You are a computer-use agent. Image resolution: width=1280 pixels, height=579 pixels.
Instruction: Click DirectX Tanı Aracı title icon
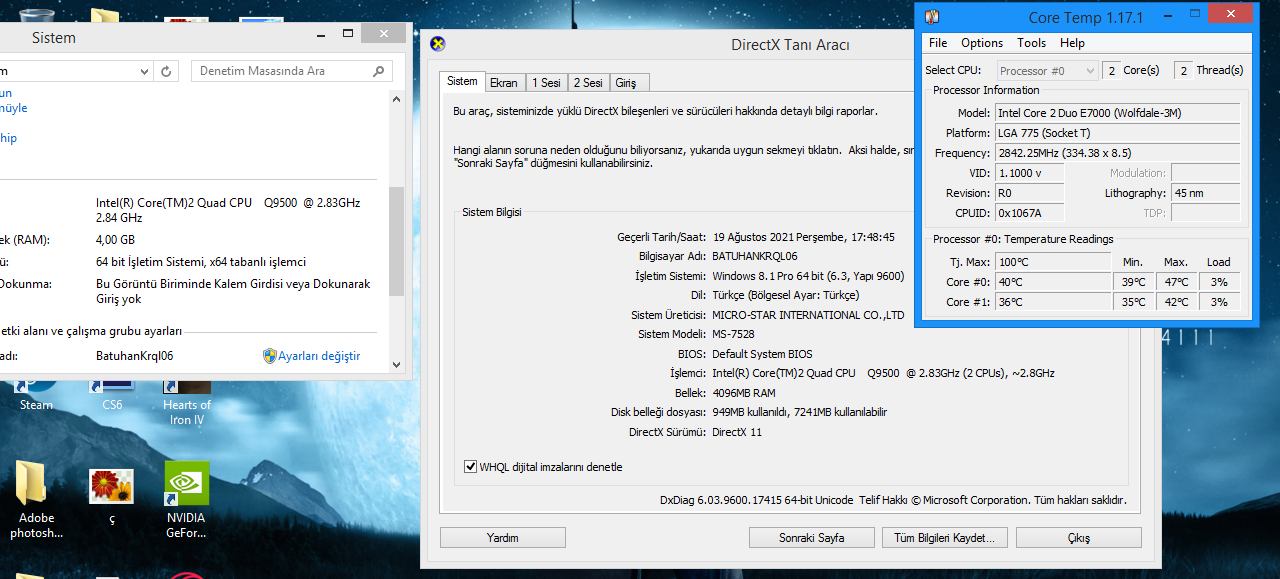click(x=437, y=43)
